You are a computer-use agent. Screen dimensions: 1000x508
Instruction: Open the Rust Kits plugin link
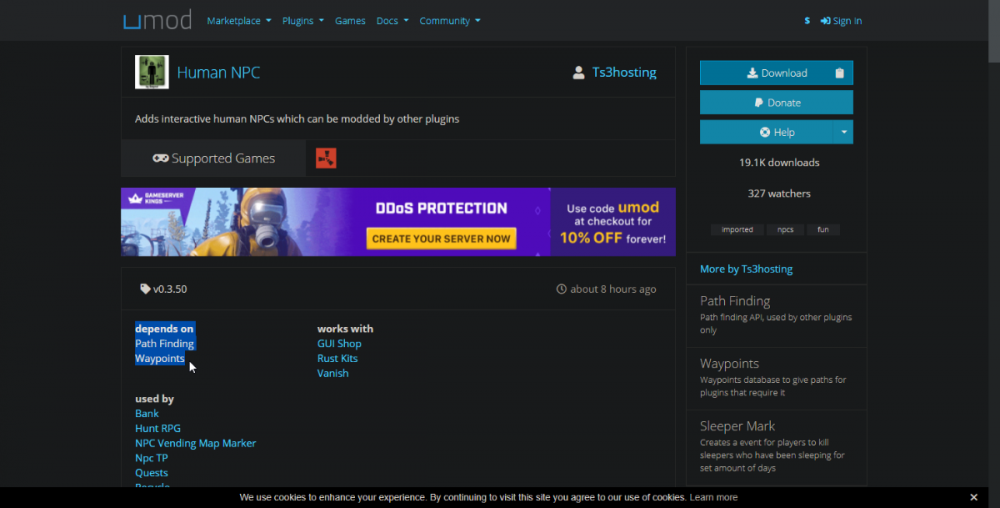(x=337, y=358)
